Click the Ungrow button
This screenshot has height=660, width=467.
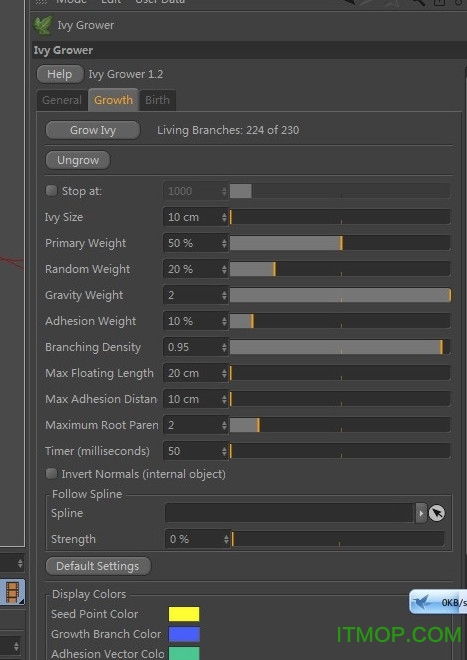click(x=78, y=160)
